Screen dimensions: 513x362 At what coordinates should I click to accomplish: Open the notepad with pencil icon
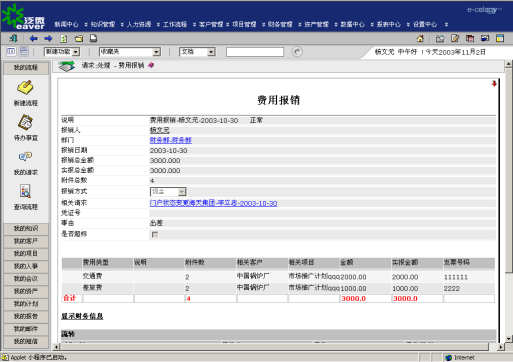click(455, 38)
